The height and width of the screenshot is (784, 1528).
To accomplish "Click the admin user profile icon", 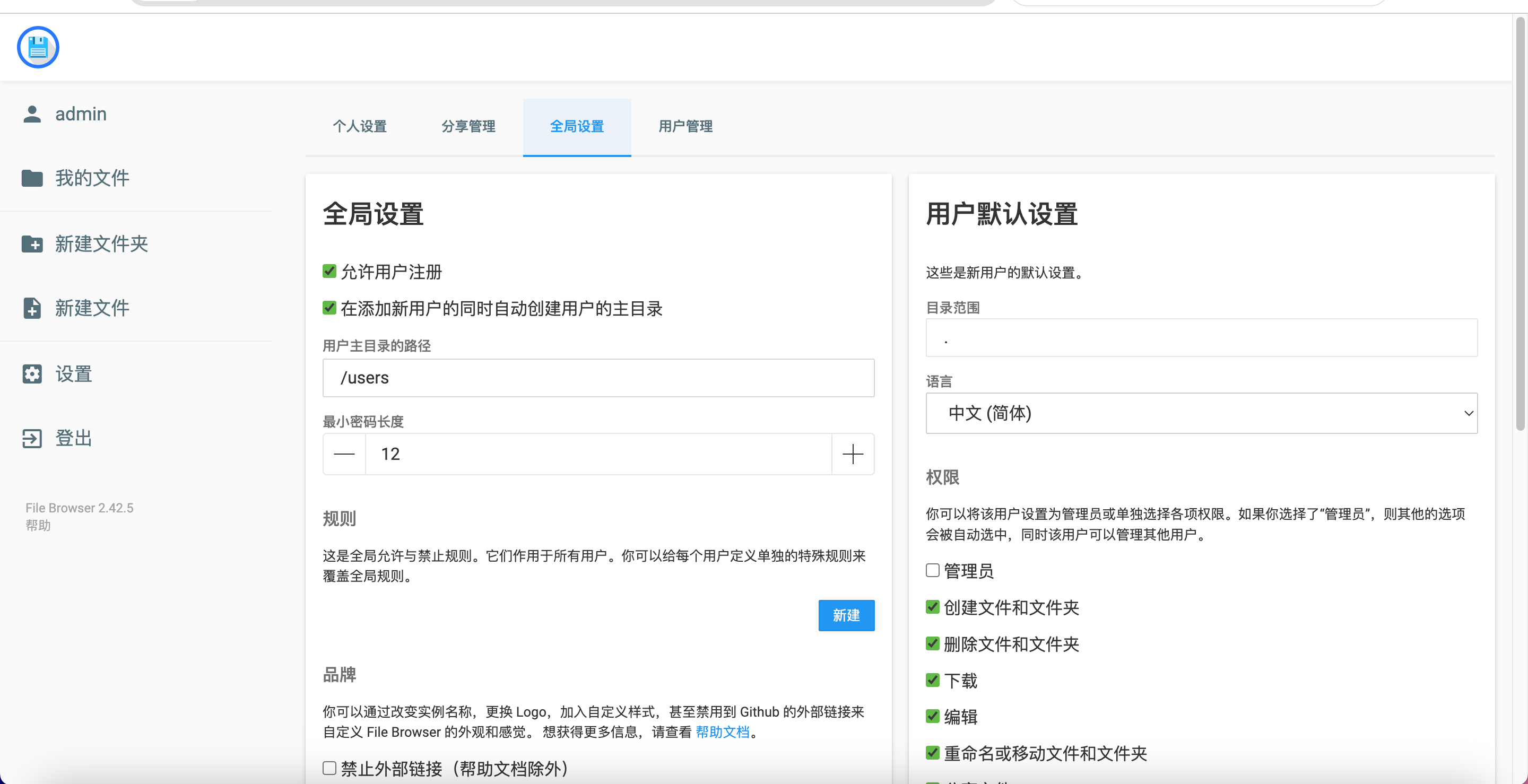I will coord(32,114).
